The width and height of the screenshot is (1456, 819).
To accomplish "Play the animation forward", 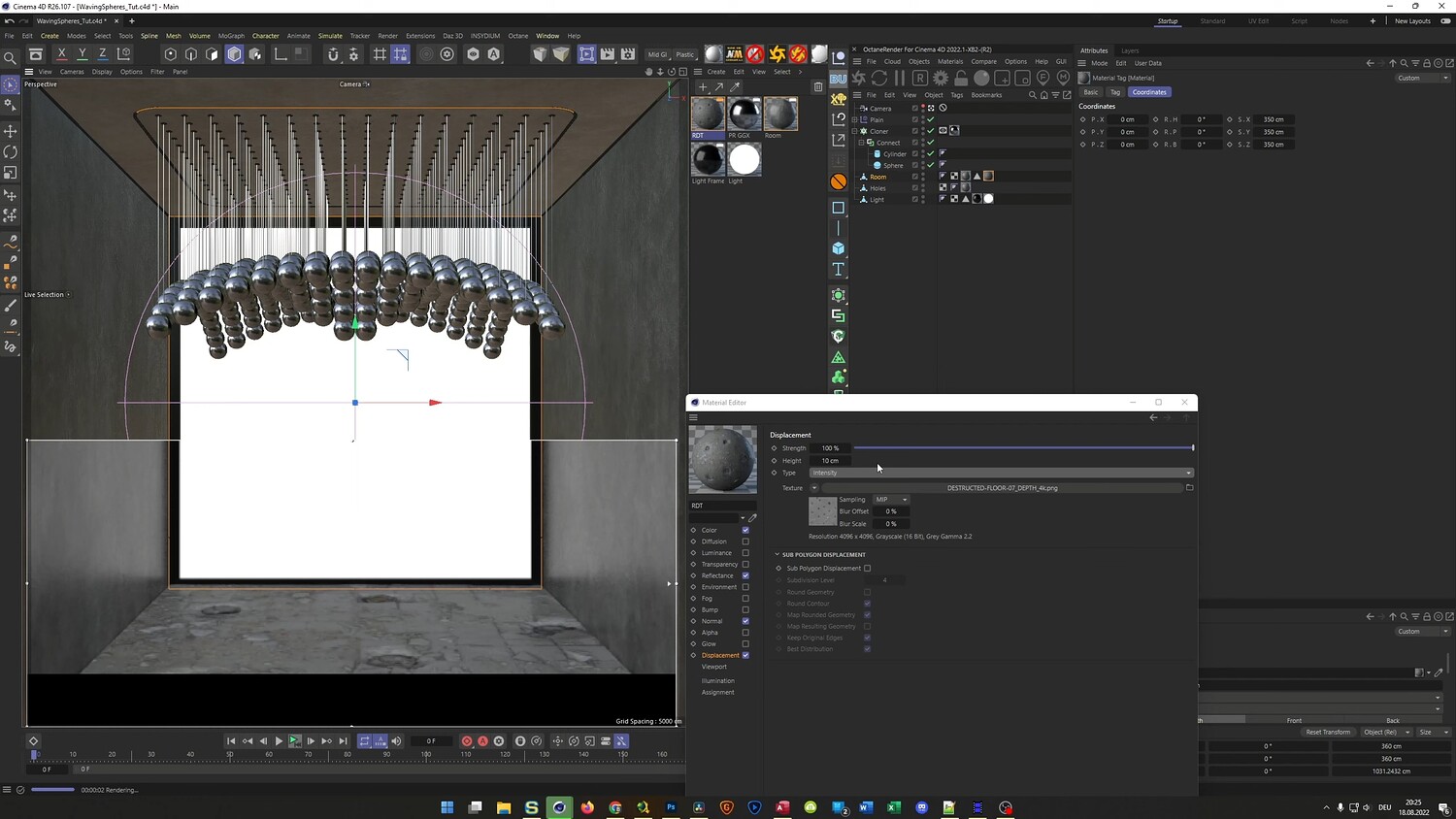I will (x=279, y=741).
